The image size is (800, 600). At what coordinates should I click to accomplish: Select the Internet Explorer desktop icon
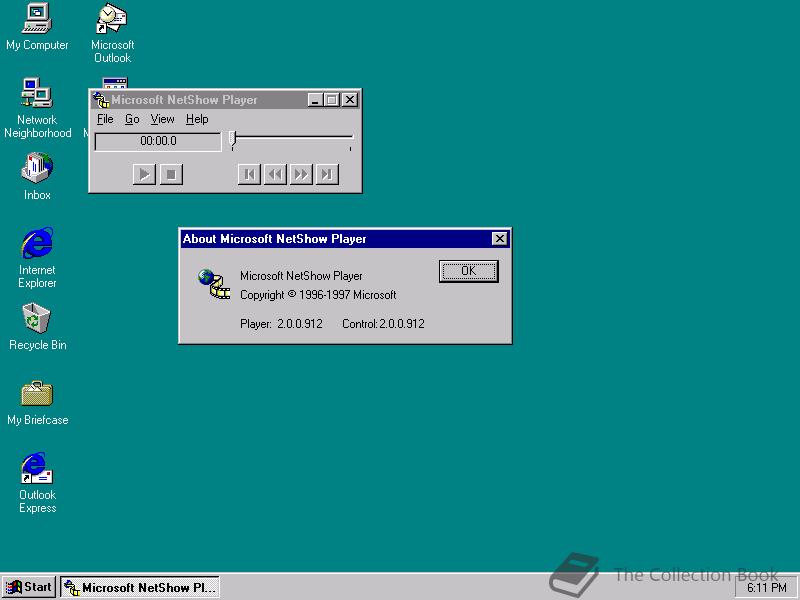(37, 258)
